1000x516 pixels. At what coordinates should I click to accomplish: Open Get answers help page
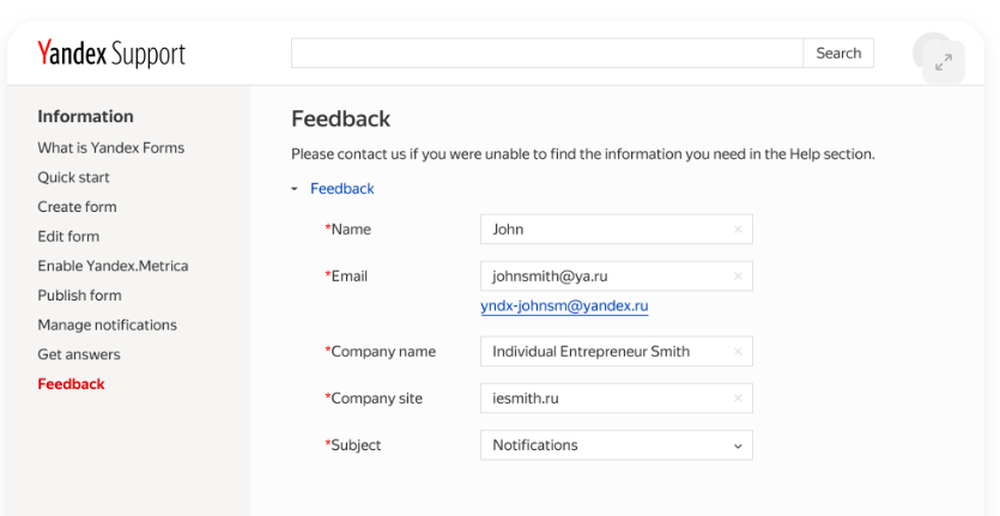click(79, 354)
